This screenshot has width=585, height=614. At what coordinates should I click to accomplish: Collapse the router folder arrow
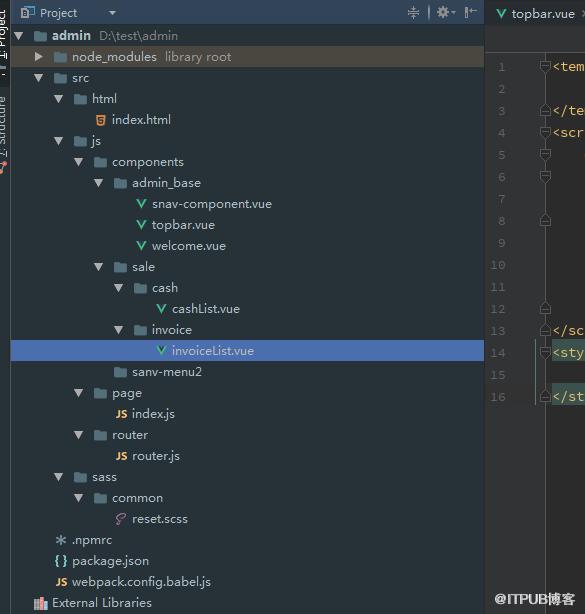click(x=78, y=435)
